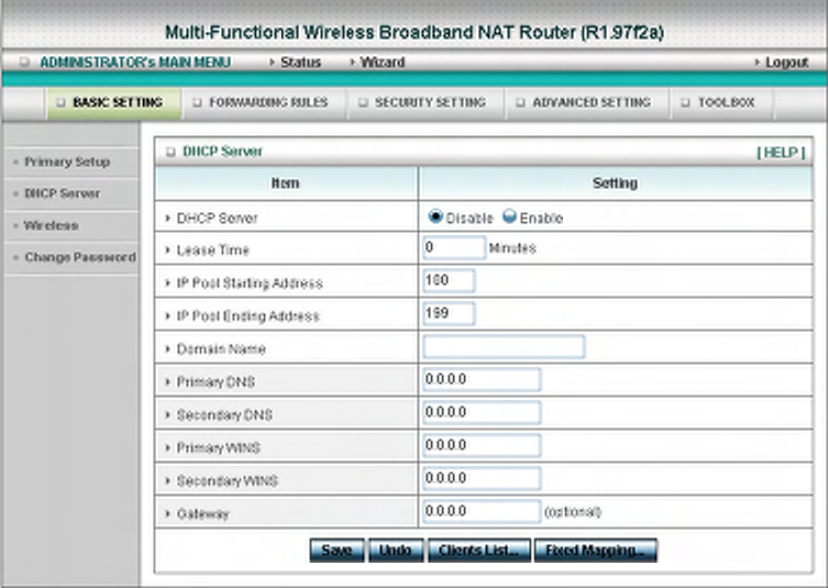Open Change Password in sidebar
The image size is (828, 588).
(80, 257)
